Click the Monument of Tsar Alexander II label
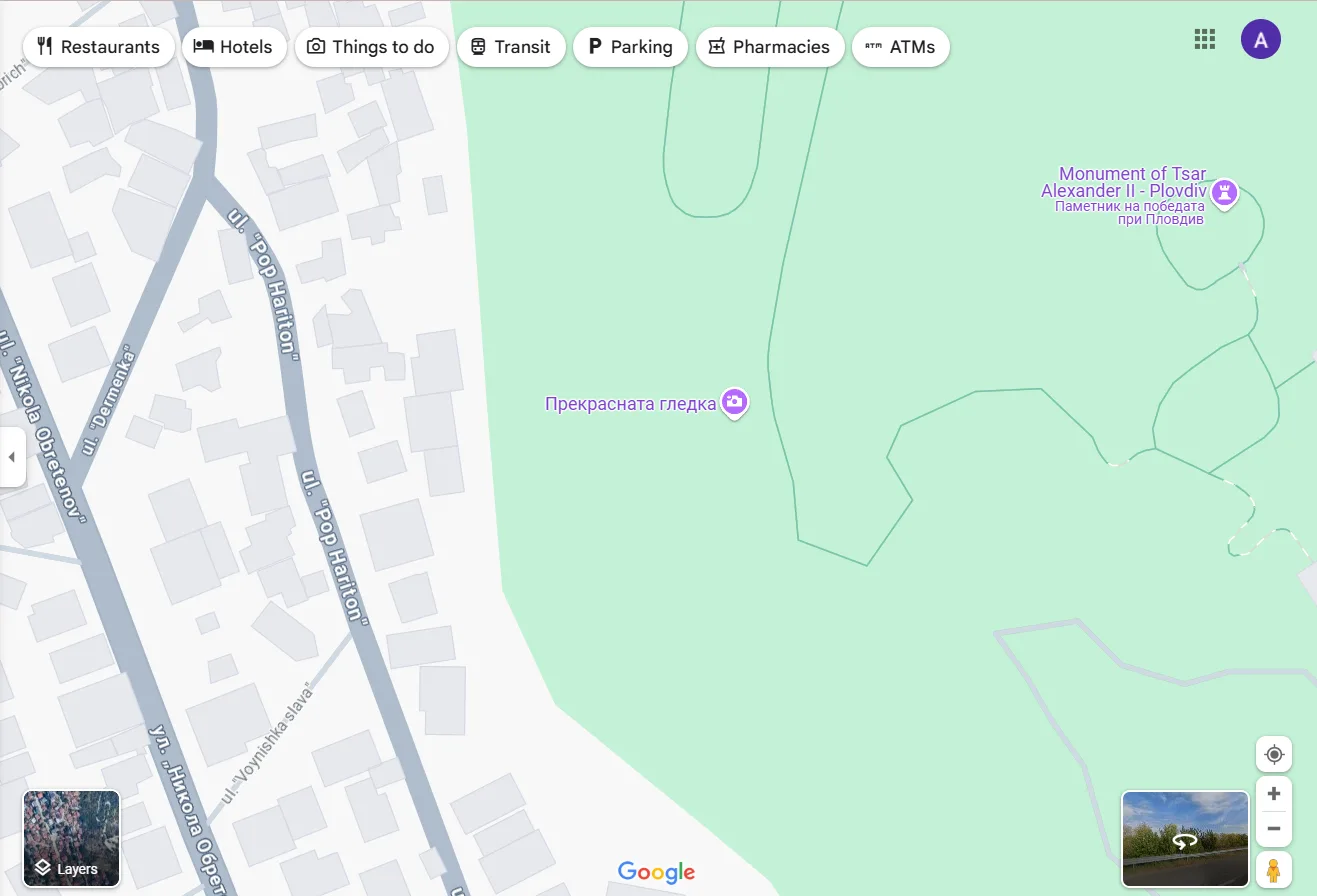This screenshot has width=1317, height=896. click(1124, 182)
